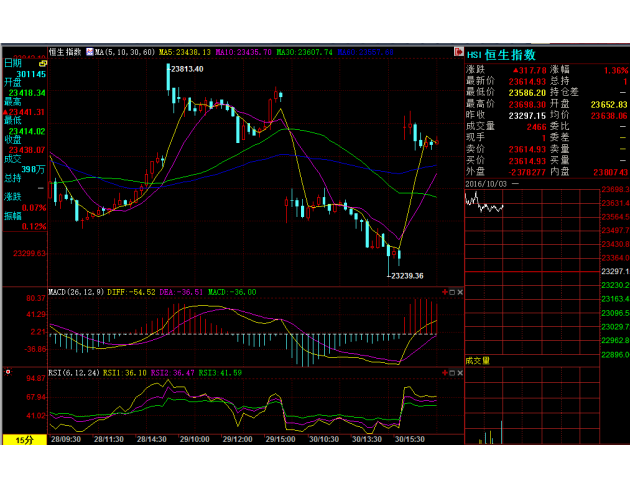Click the 2466 成交量 value
The height and width of the screenshot is (490, 630).
(x=536, y=127)
